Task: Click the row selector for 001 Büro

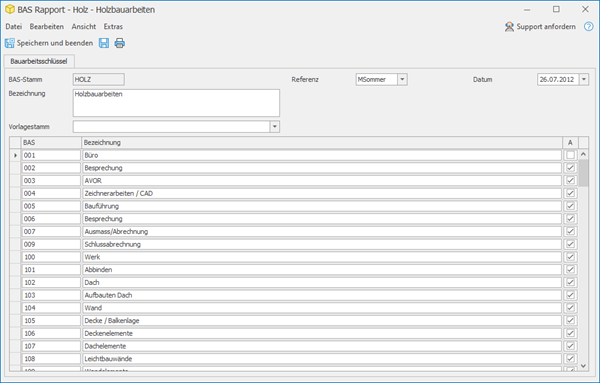Action: [15, 155]
